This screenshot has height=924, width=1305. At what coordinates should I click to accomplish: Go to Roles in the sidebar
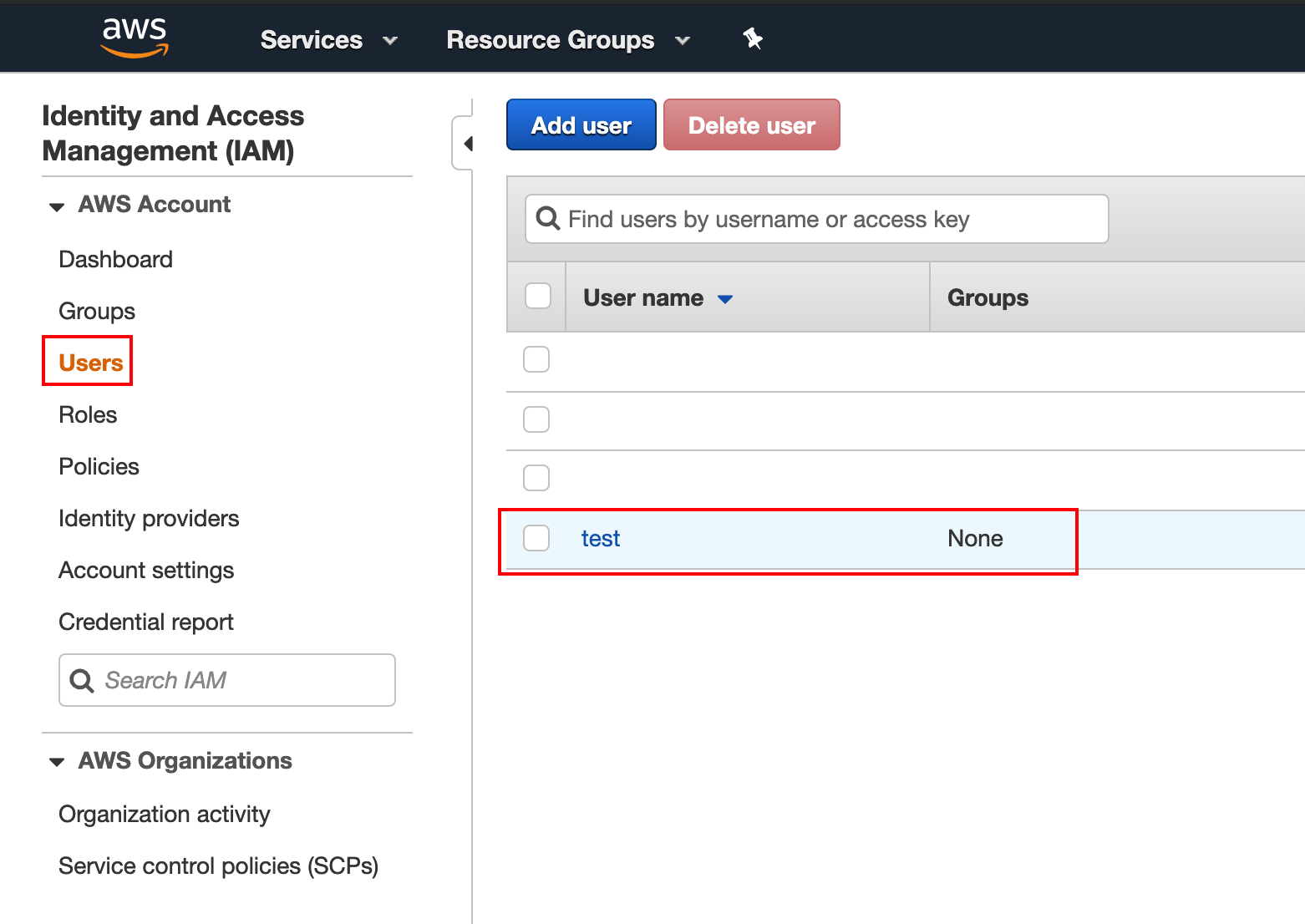pyautogui.click(x=88, y=415)
